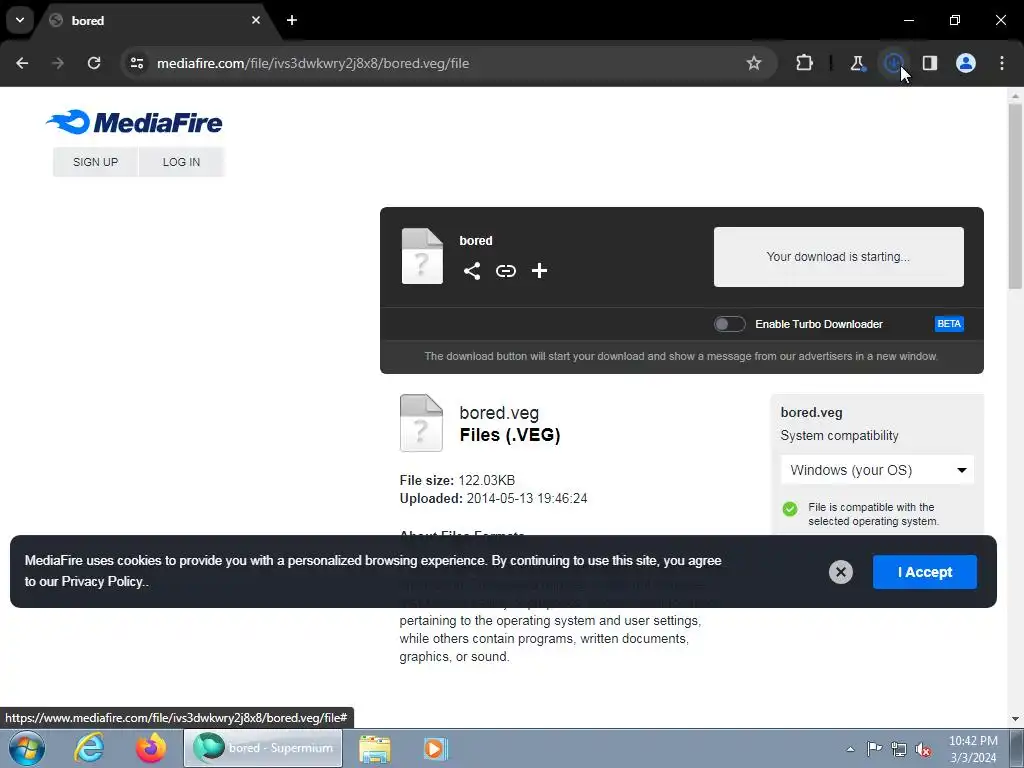Click the 'Files (.VEG)' heading
This screenshot has width=1024, height=768.
(509, 435)
